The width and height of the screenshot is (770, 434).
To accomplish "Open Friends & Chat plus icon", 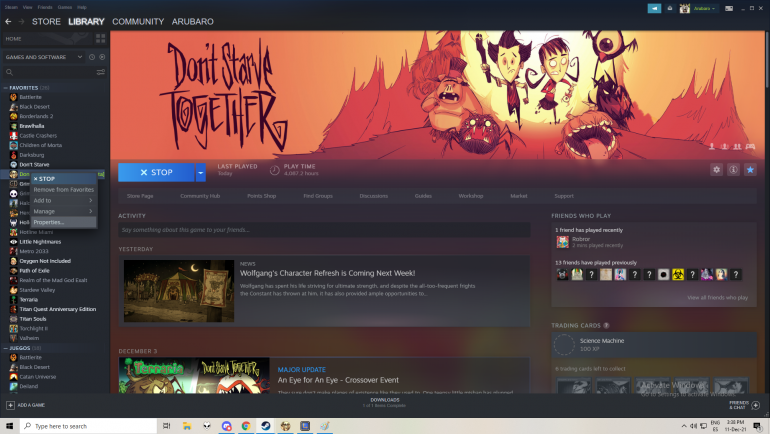I will 755,405.
